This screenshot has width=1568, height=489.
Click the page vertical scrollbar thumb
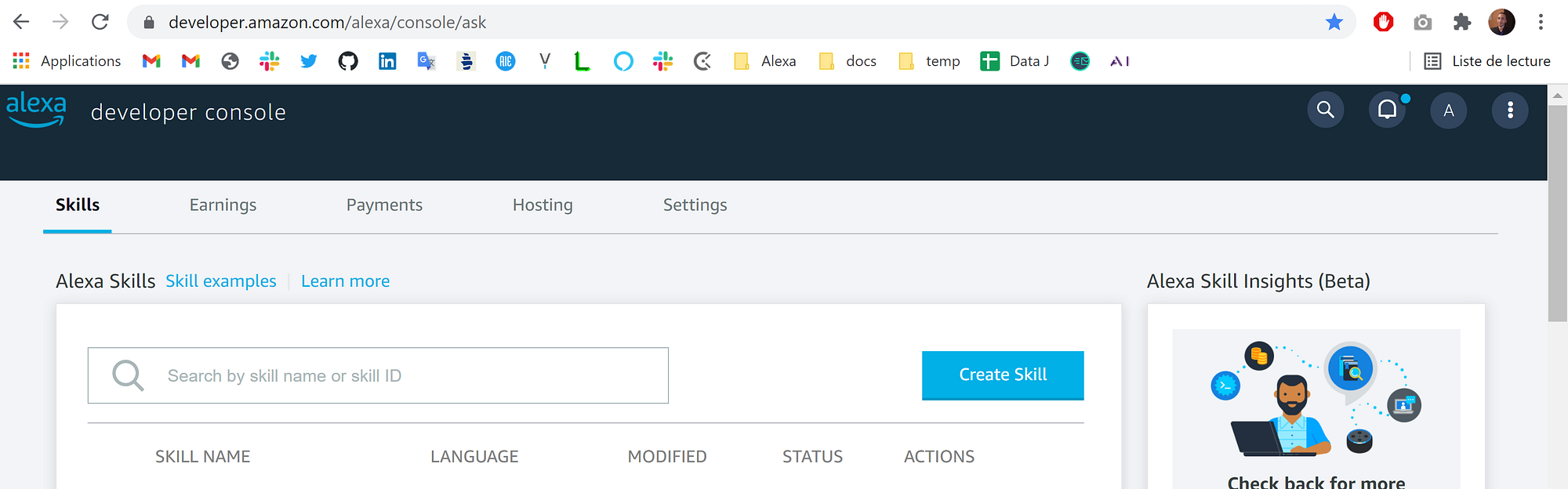(x=1558, y=212)
